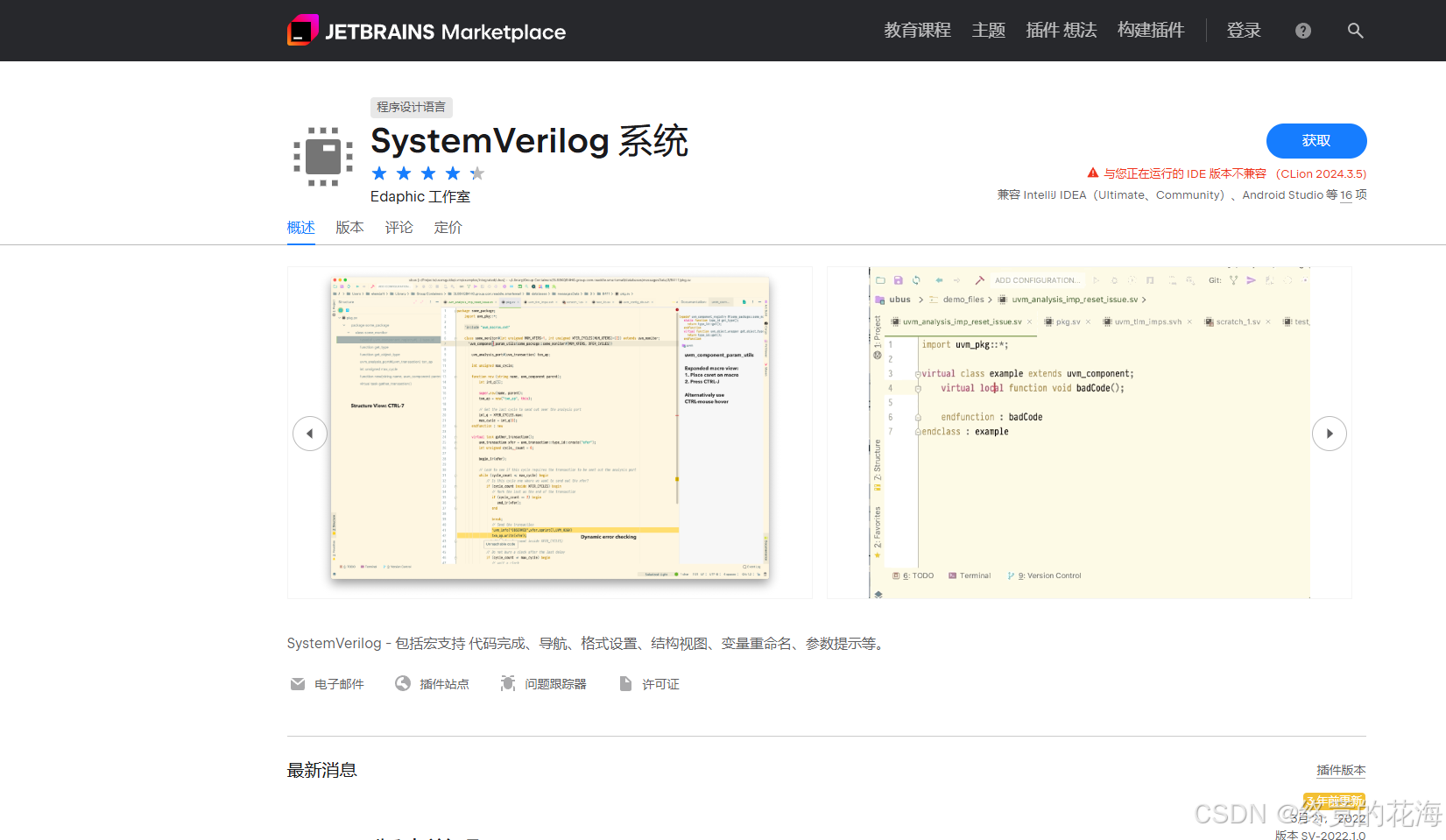Switch to the 定价 tab
The height and width of the screenshot is (840, 1446).
(x=448, y=228)
